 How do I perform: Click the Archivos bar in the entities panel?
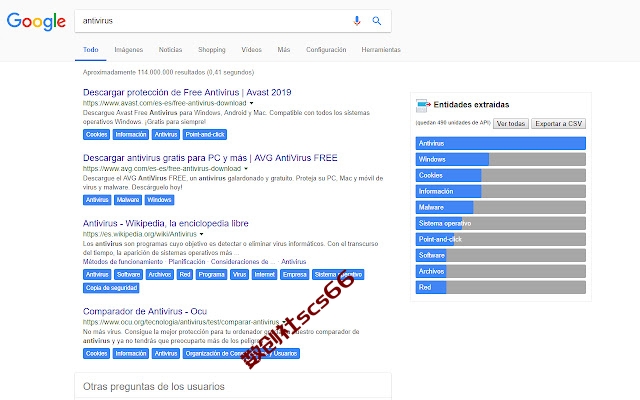pos(500,271)
